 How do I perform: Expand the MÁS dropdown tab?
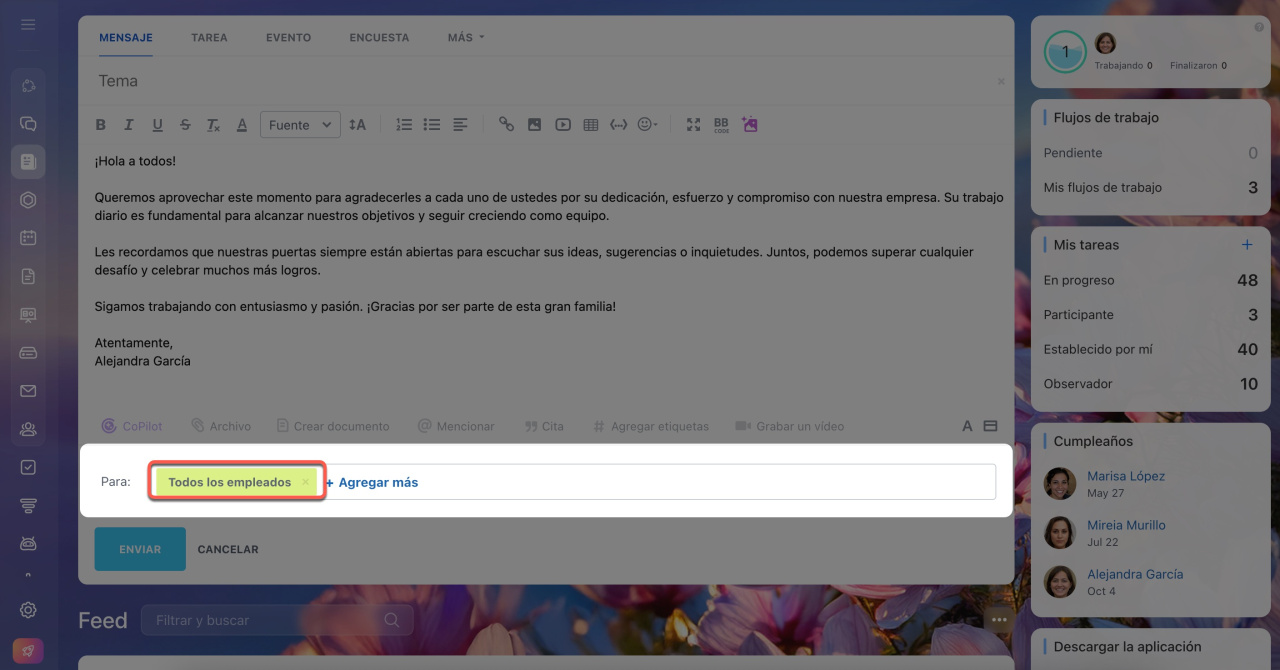coord(466,38)
